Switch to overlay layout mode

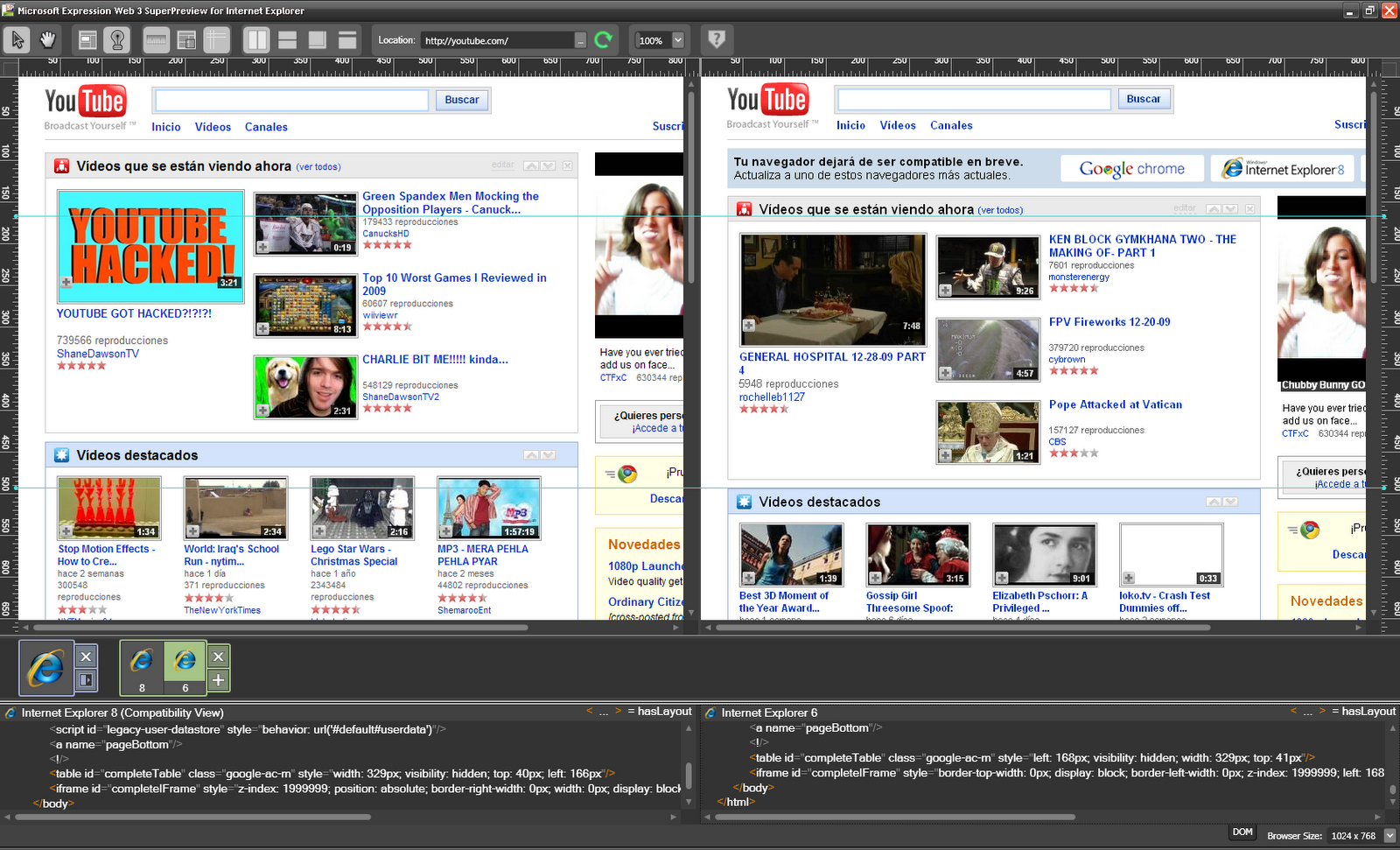318,39
